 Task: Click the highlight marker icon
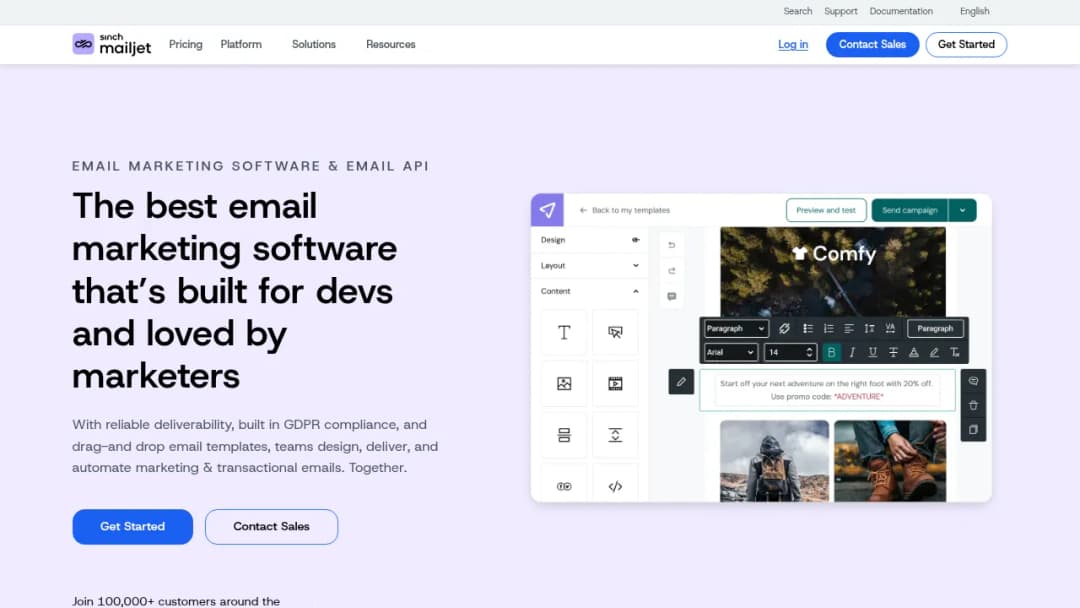pyautogui.click(x=934, y=353)
